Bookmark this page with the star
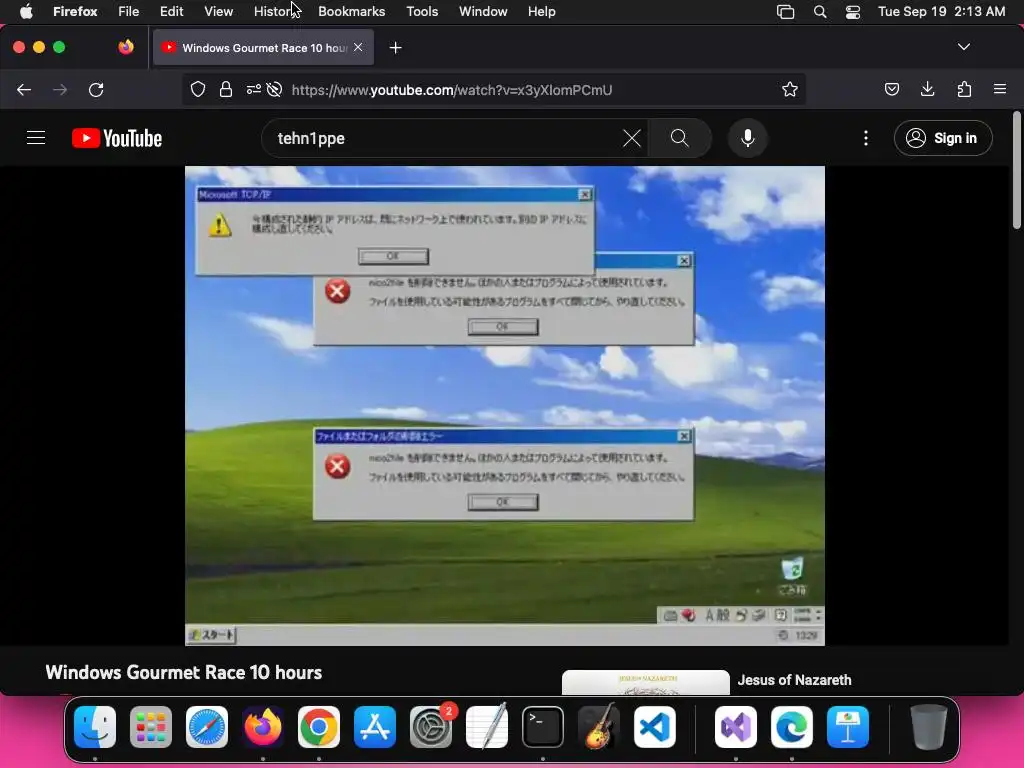Viewport: 1024px width, 768px height. click(790, 89)
